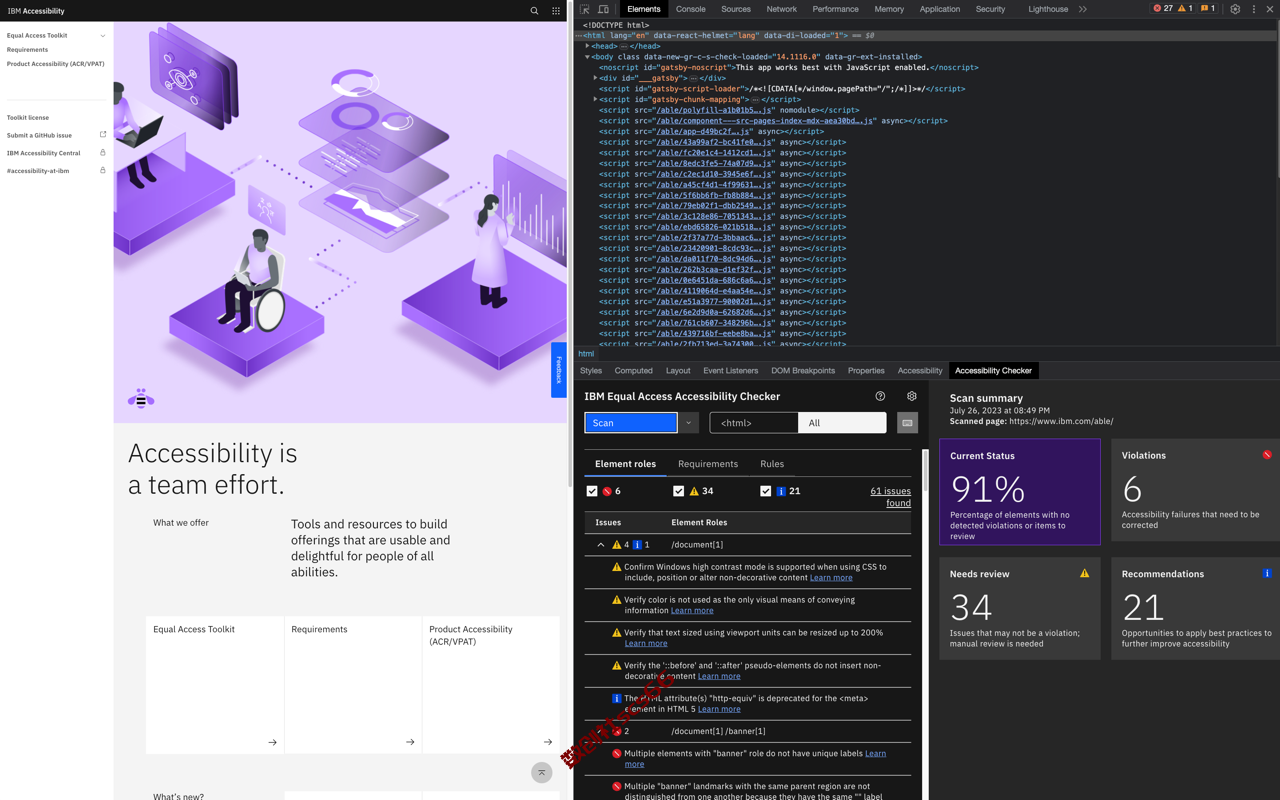Uncheck the recommendations filter checkbox showing 21

[766, 491]
